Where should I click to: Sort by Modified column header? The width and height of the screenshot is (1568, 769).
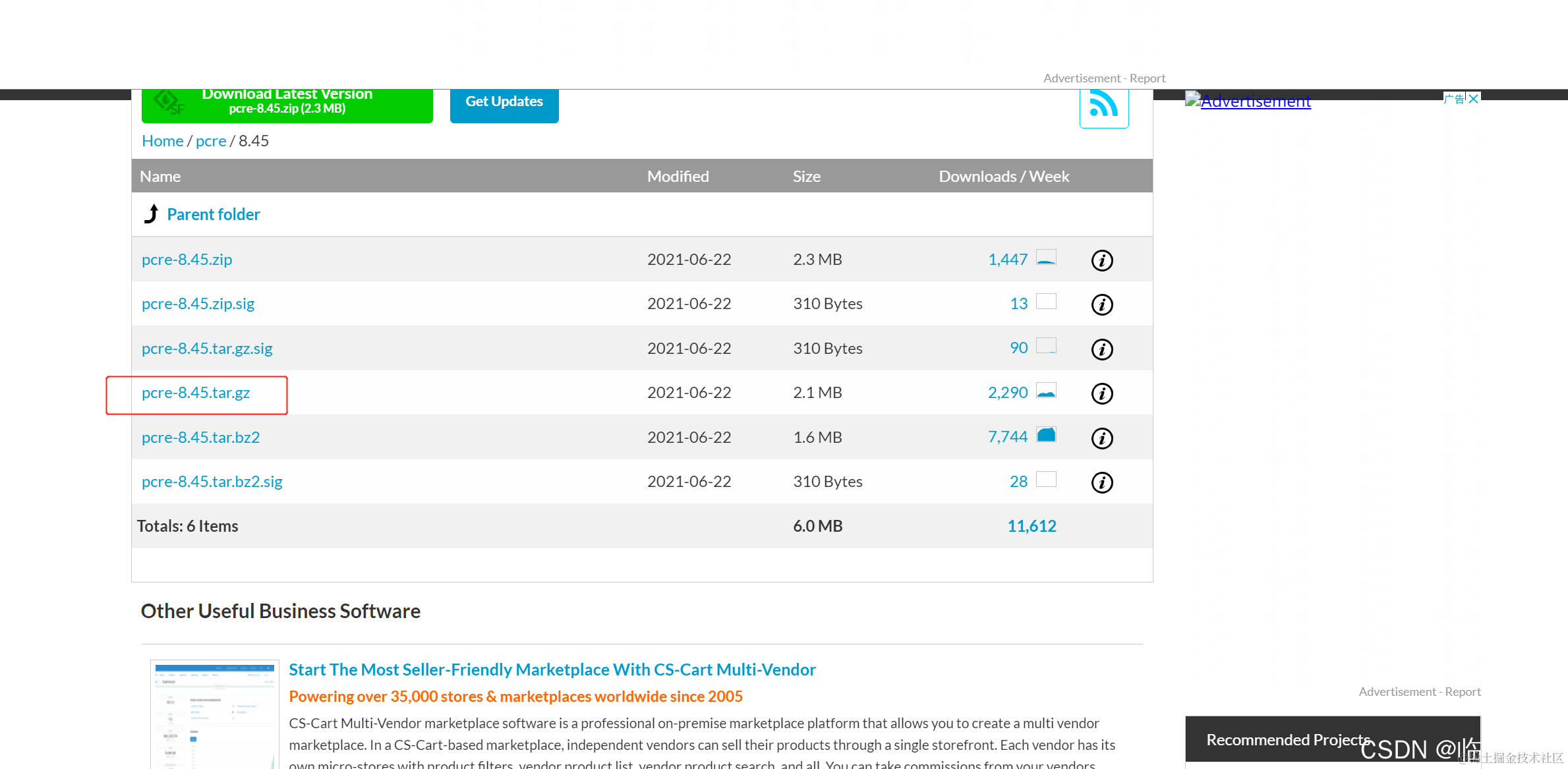pyautogui.click(x=678, y=177)
